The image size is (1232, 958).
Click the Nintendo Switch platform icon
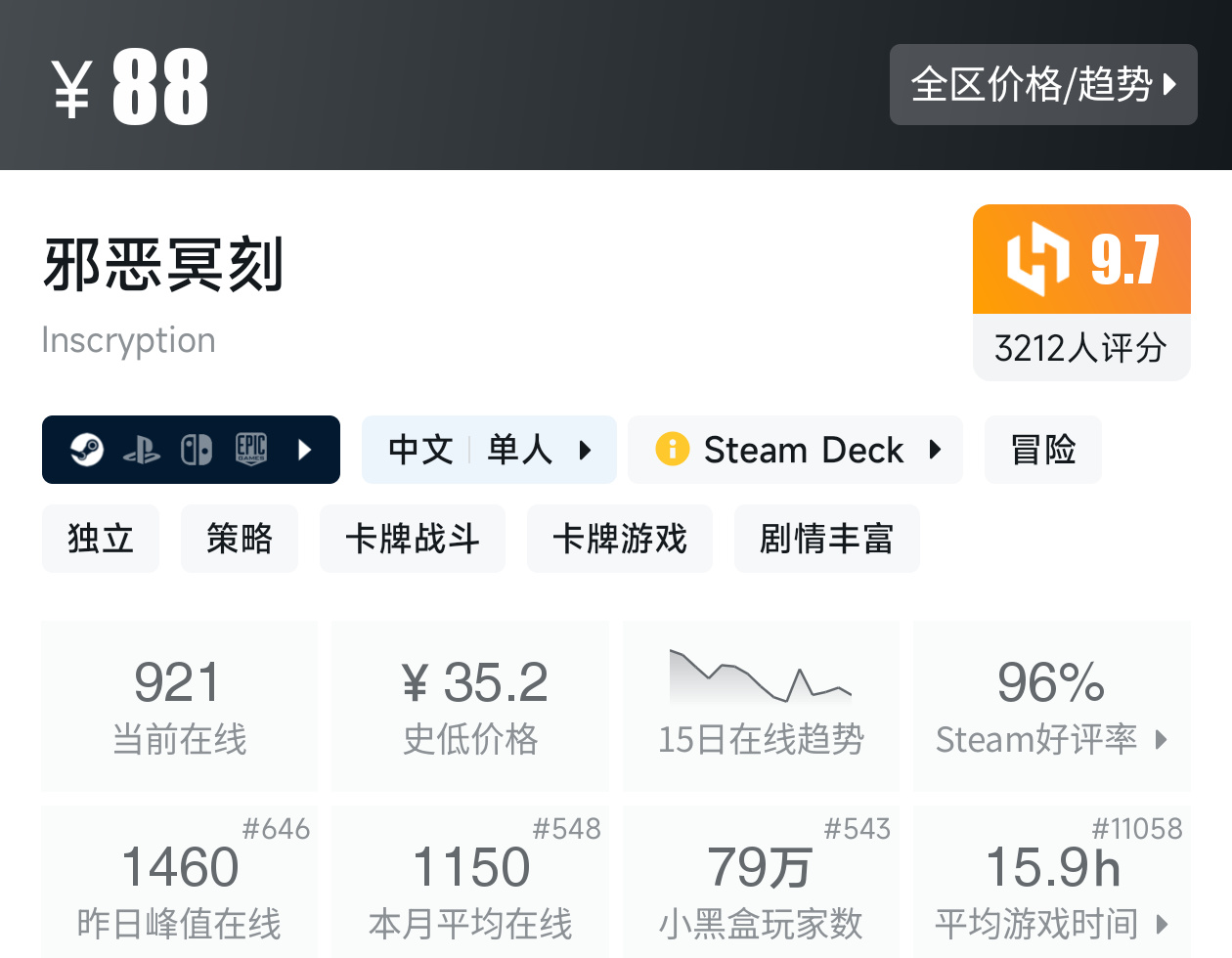point(197,450)
